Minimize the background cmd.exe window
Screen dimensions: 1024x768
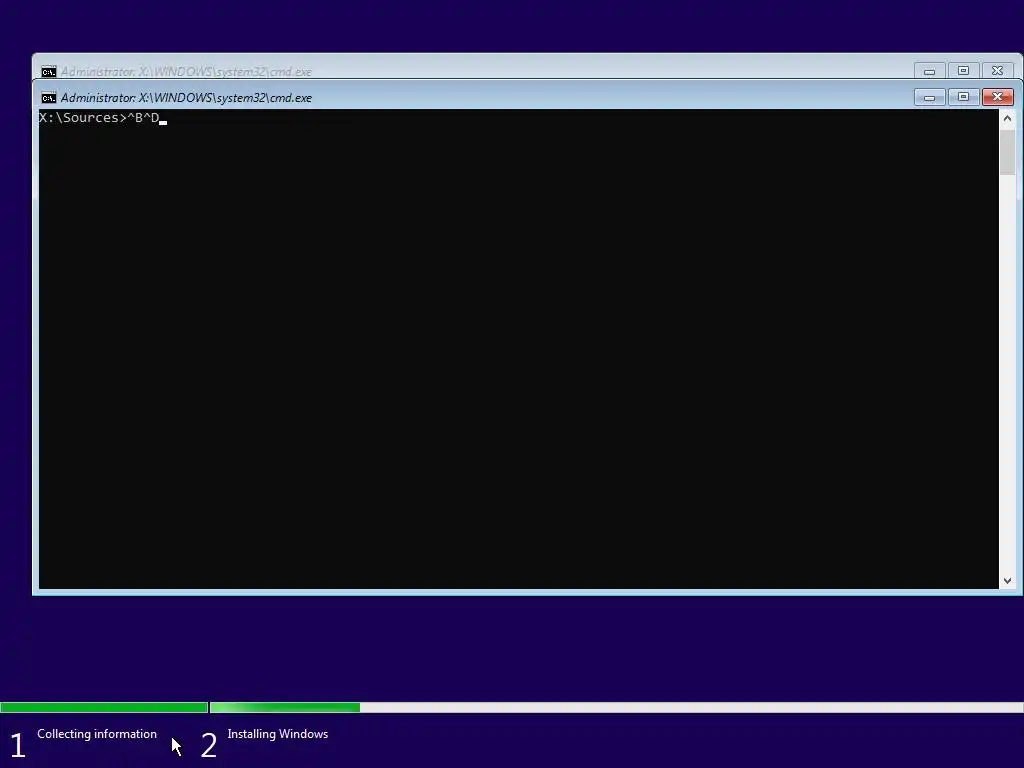pyautogui.click(x=929, y=71)
